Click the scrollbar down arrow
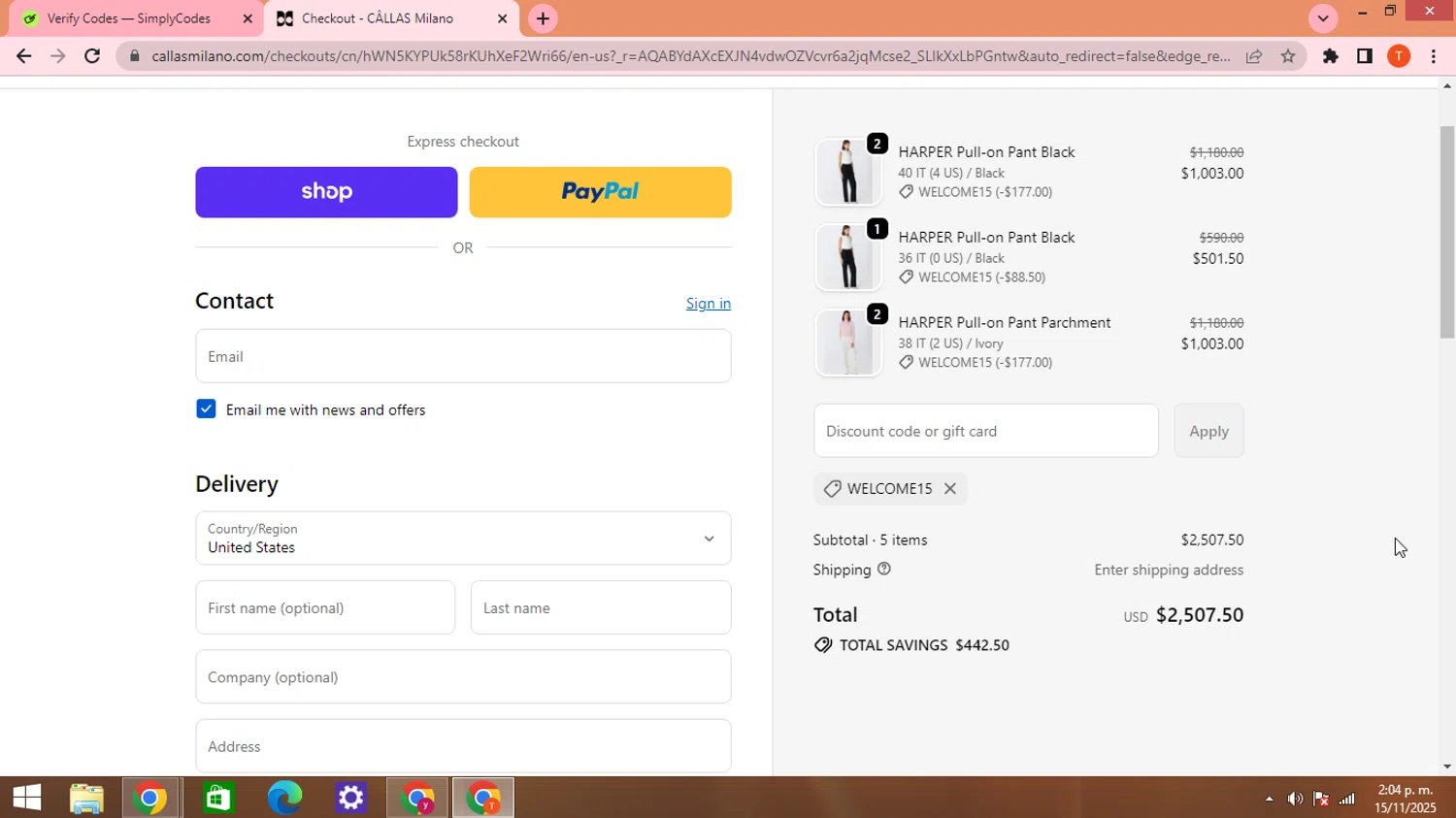 (x=1447, y=767)
